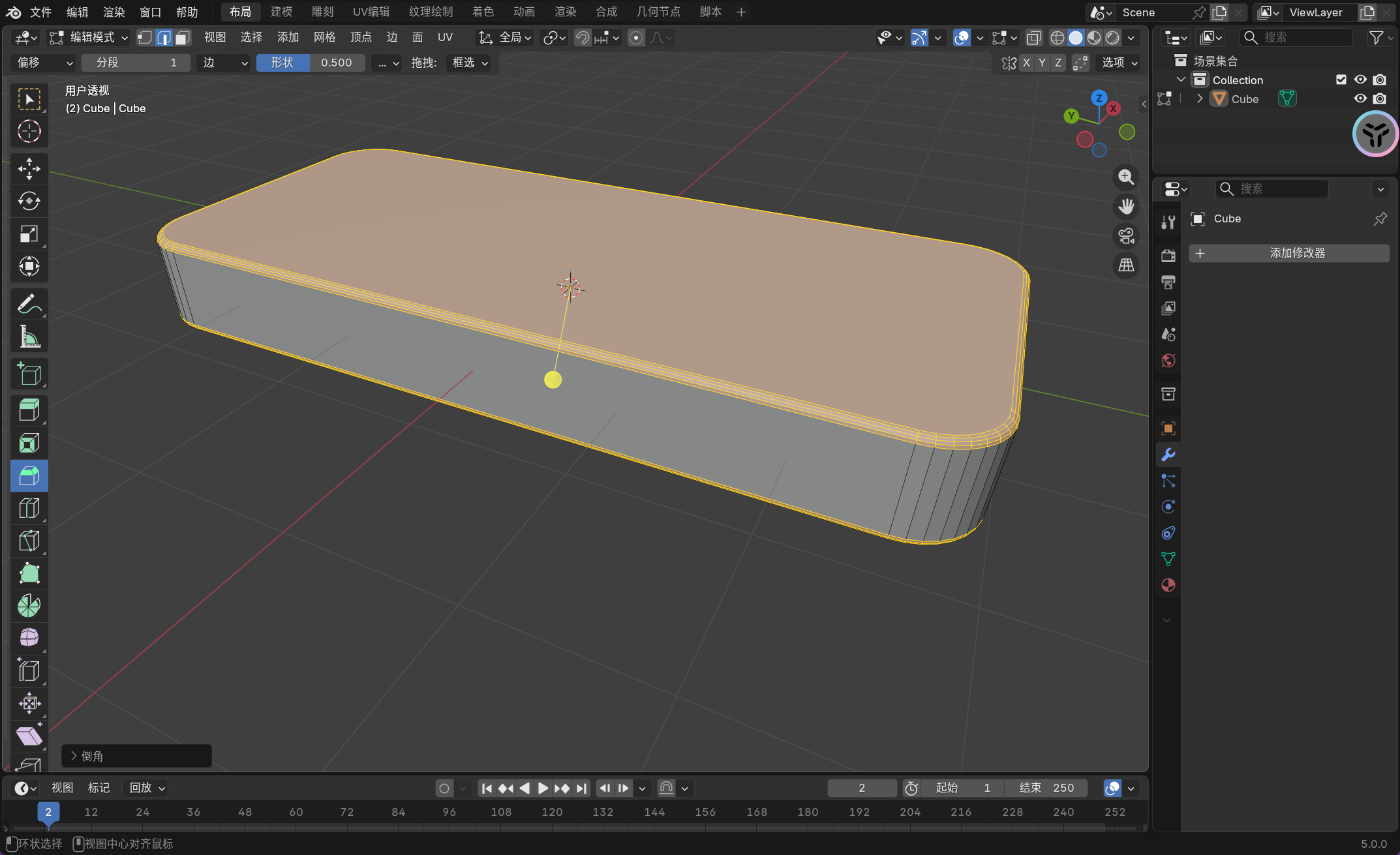This screenshot has width=1400, height=855.
Task: Open the Material properties tab
Action: click(1168, 585)
